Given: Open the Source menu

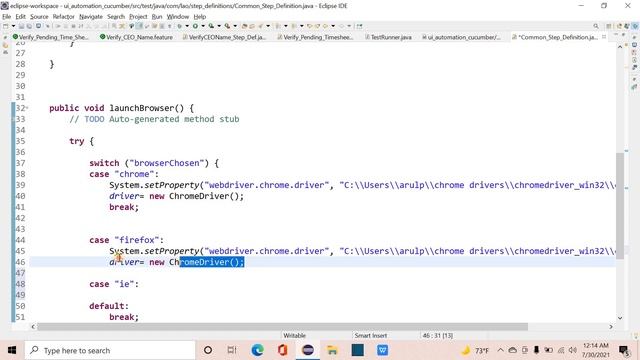Looking at the screenshot, I should 39,16.
